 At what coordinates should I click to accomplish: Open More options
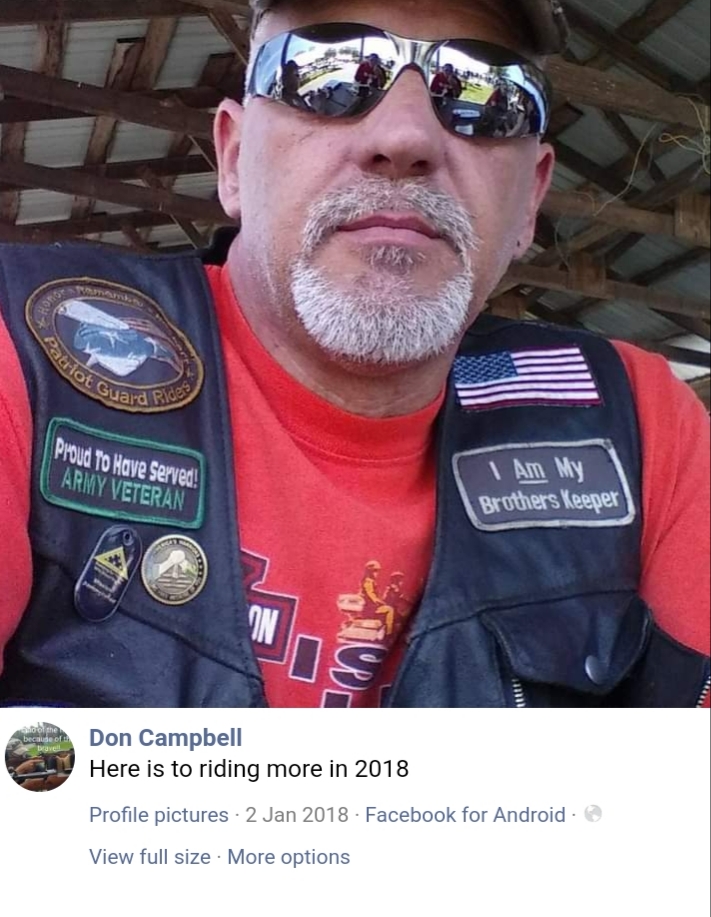[x=288, y=857]
